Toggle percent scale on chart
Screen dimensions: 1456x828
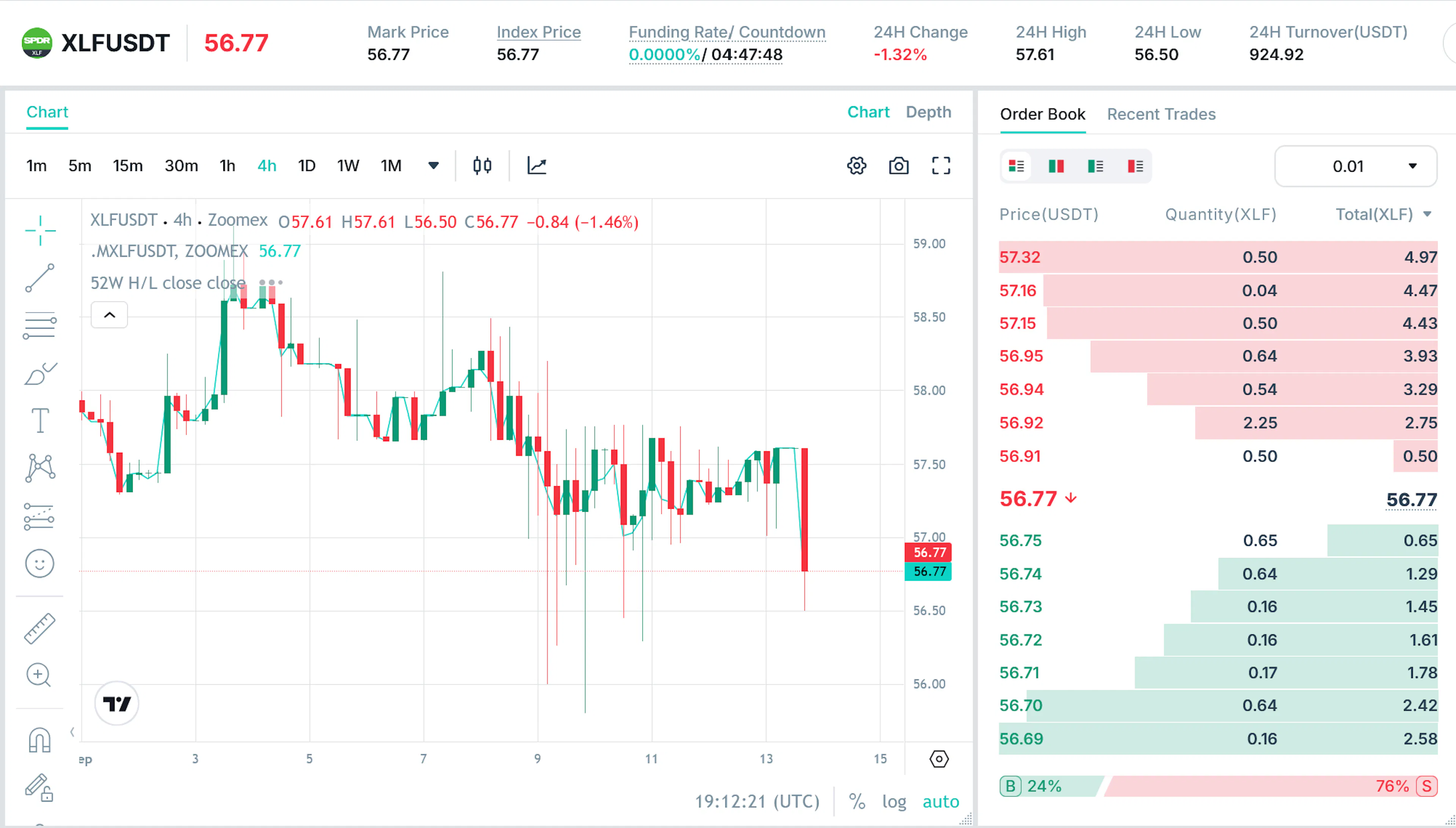pos(857,801)
